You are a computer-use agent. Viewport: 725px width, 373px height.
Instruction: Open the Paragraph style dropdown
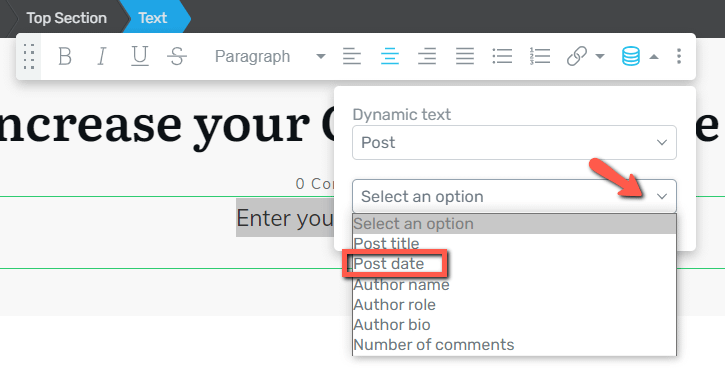(x=270, y=56)
